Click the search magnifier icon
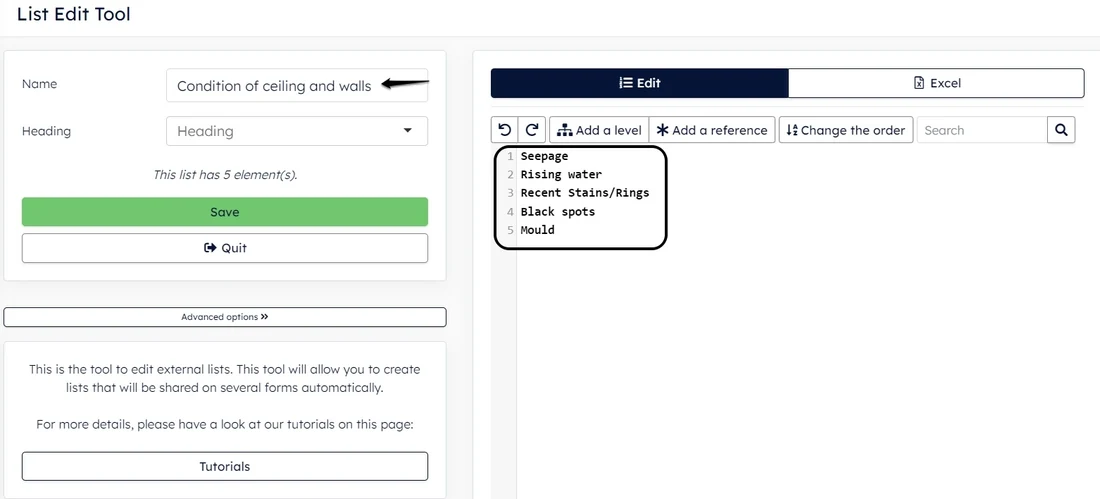The width and height of the screenshot is (1100, 499). [1061, 130]
